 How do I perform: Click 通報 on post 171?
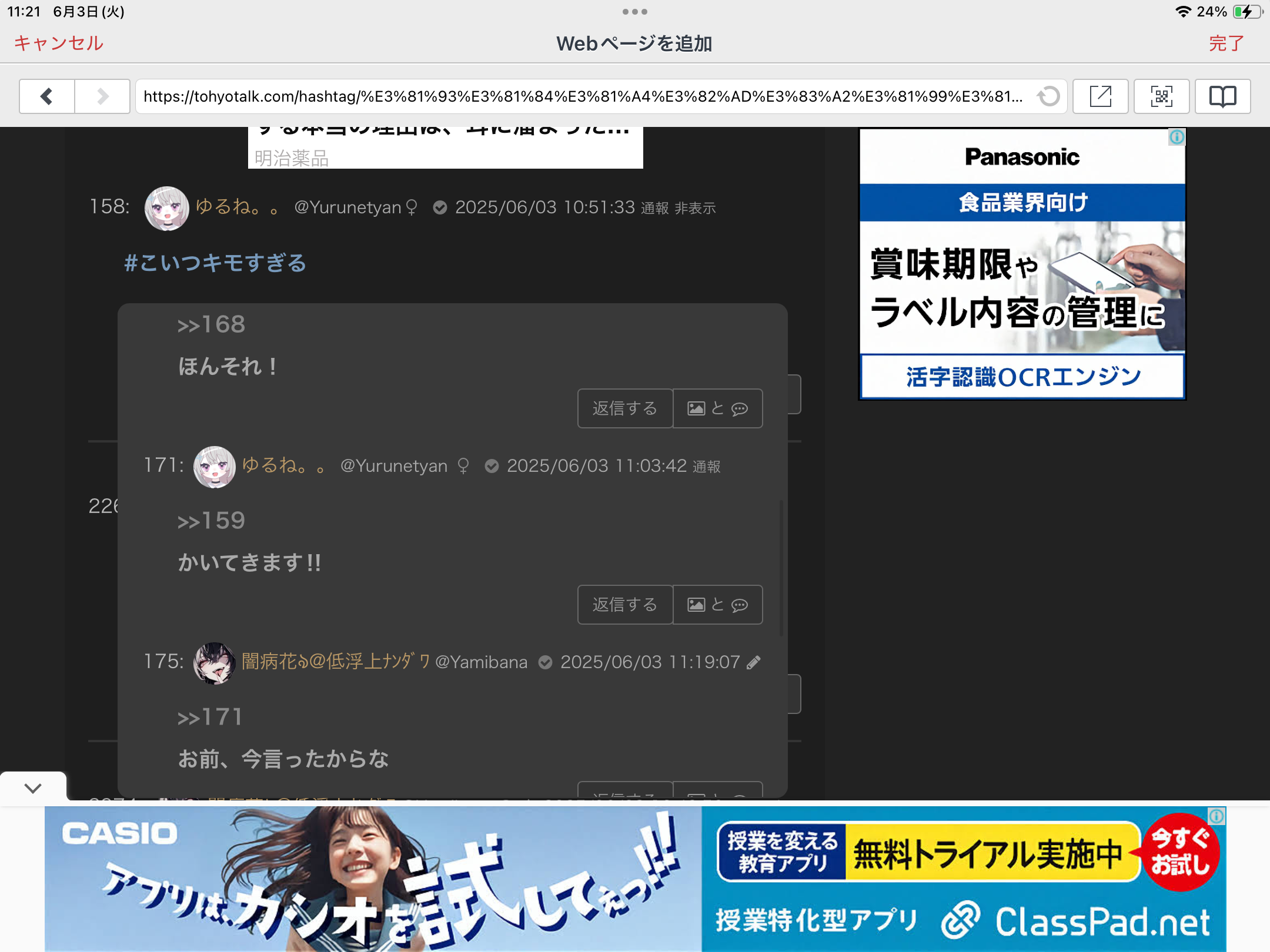706,467
